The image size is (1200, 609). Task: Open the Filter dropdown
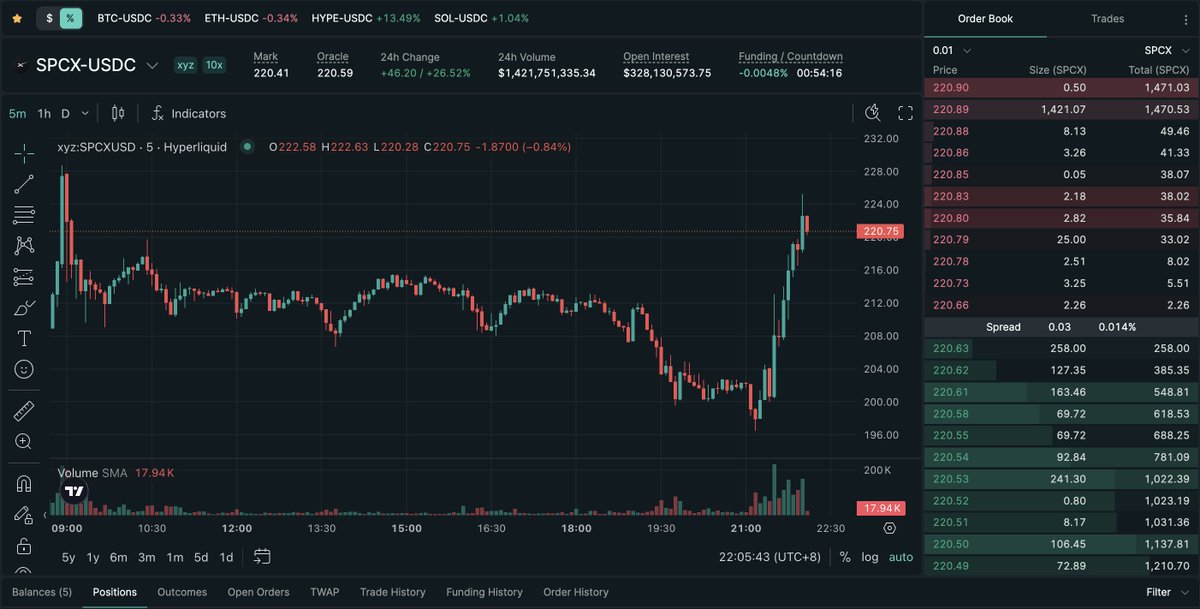1166,592
